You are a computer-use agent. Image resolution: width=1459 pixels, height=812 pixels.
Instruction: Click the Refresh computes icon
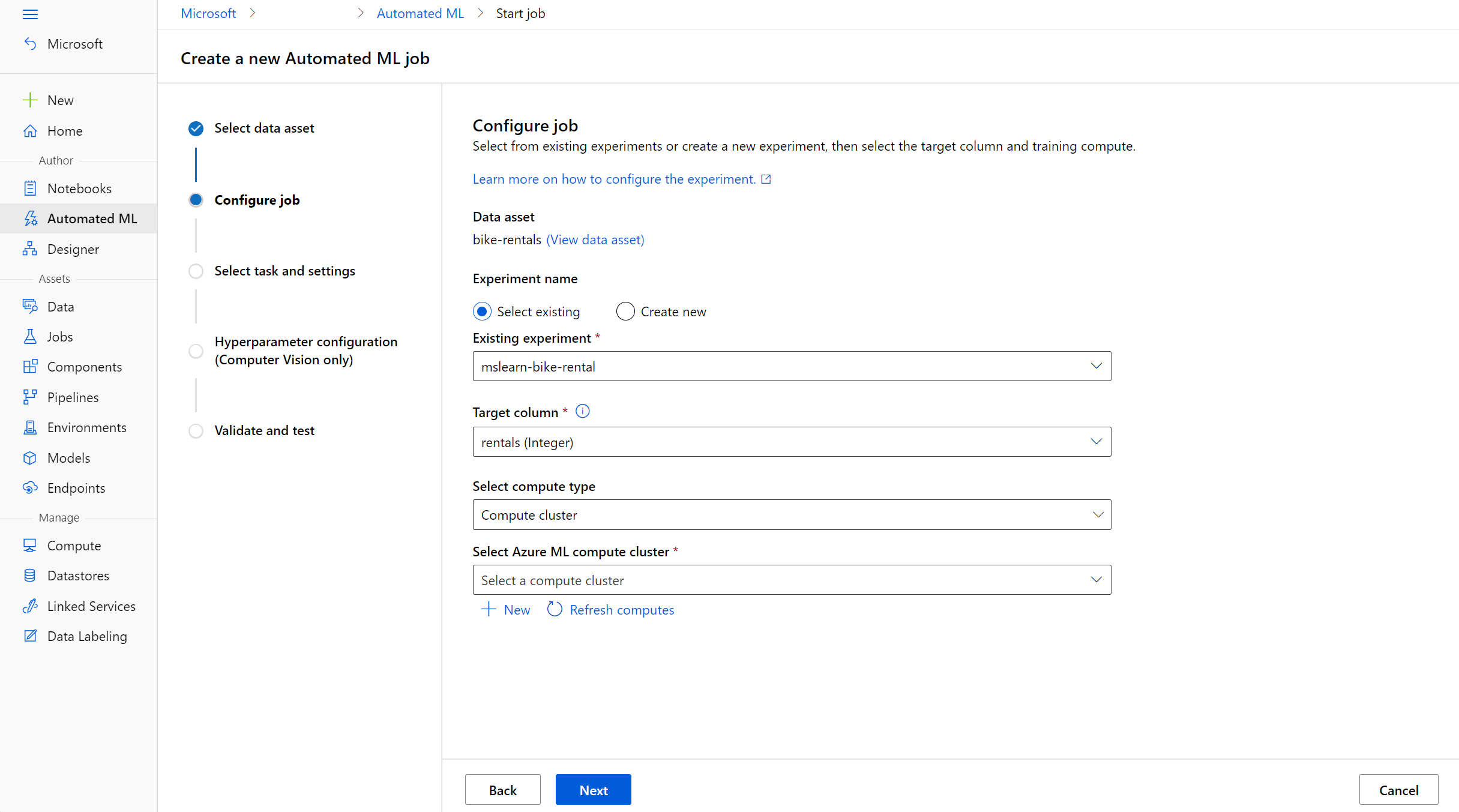[555, 610]
